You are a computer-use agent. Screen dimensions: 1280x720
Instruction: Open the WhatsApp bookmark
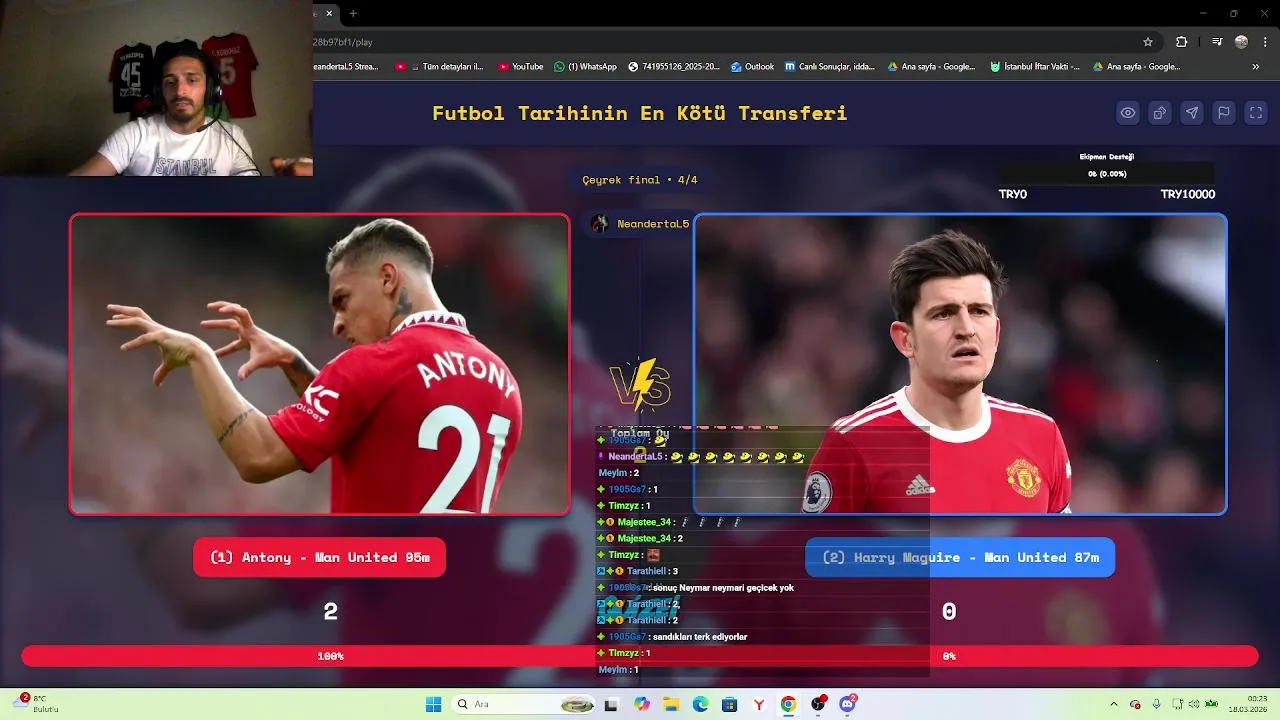coord(586,67)
